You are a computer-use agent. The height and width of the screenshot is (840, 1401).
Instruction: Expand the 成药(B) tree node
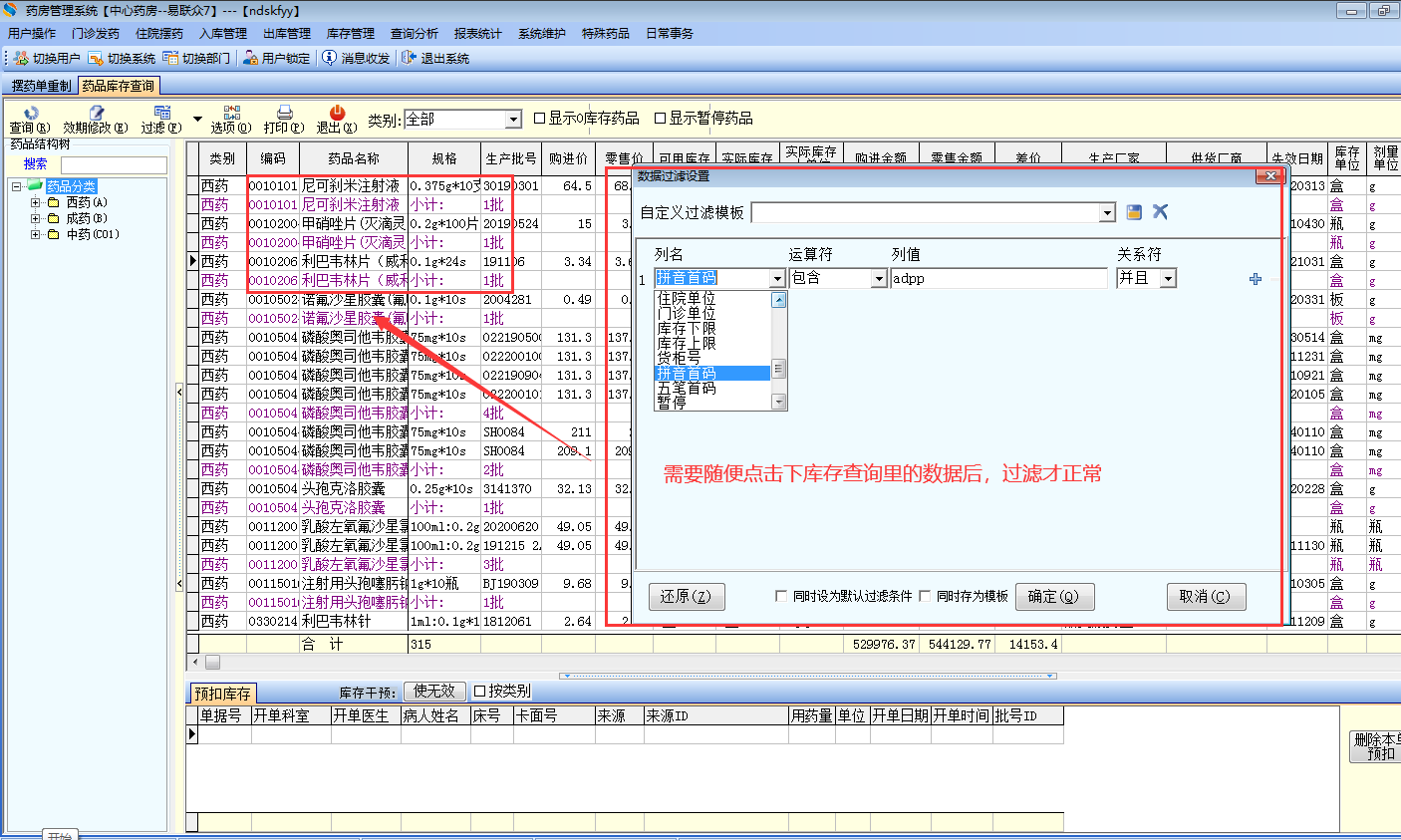pyautogui.click(x=36, y=218)
